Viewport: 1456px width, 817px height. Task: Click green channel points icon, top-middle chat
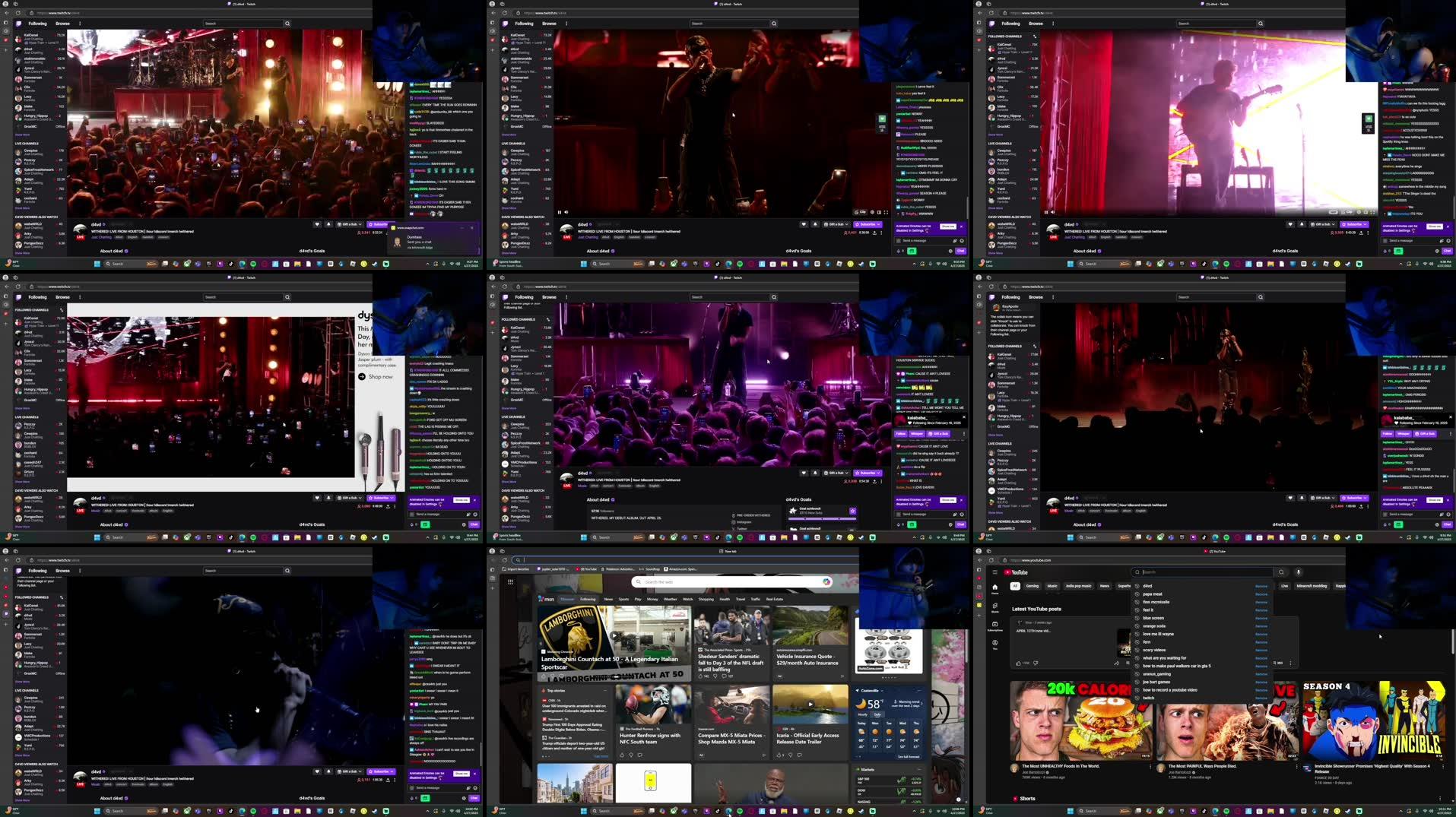(912, 251)
